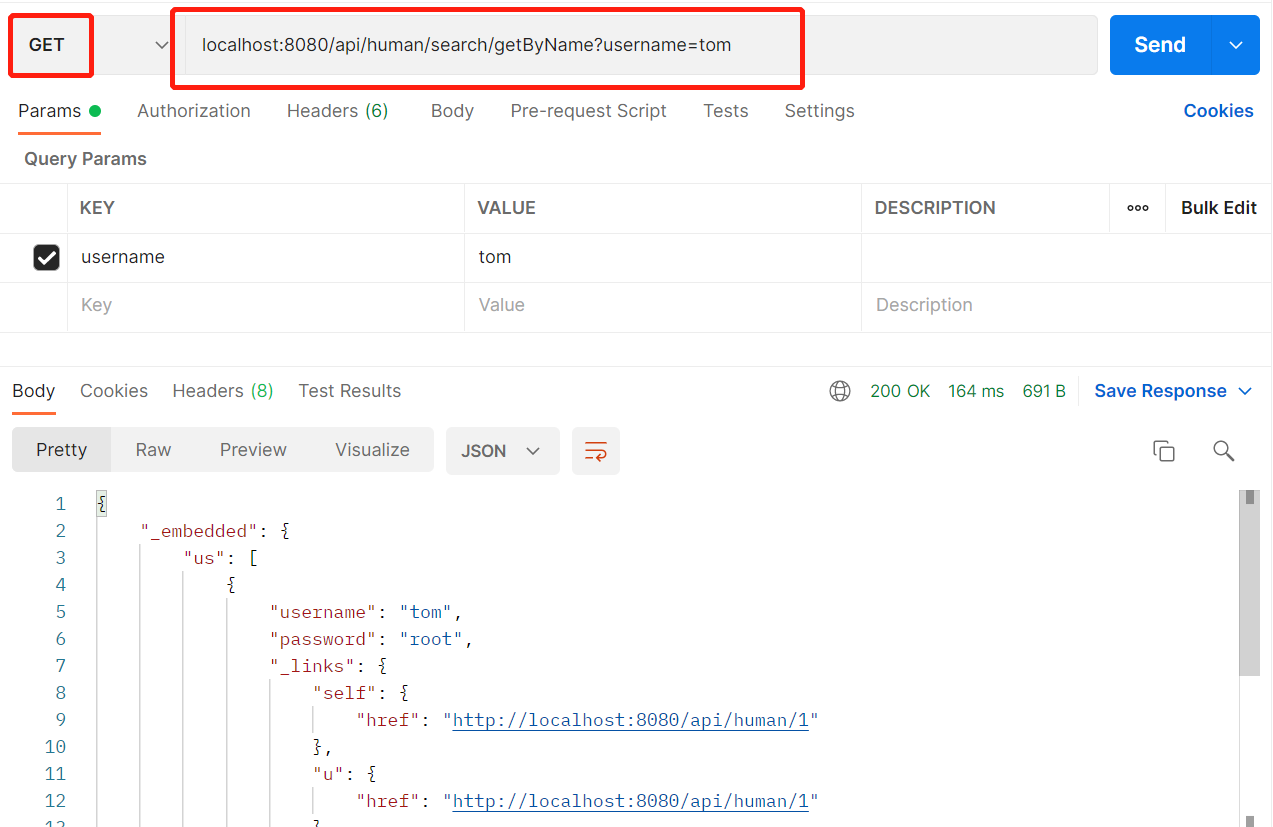Click the wrap lines icon in response toolbar
Image resolution: width=1273 pixels, height=827 pixels.
[596, 451]
